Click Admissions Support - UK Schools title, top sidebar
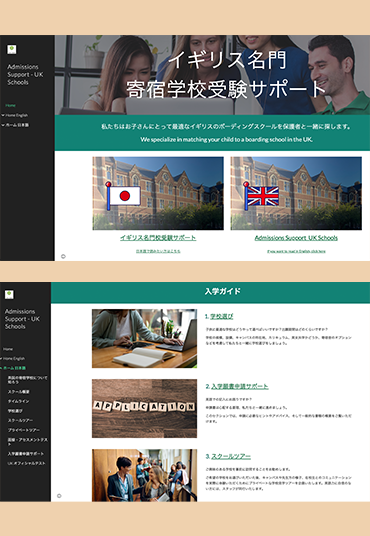 coord(25,75)
